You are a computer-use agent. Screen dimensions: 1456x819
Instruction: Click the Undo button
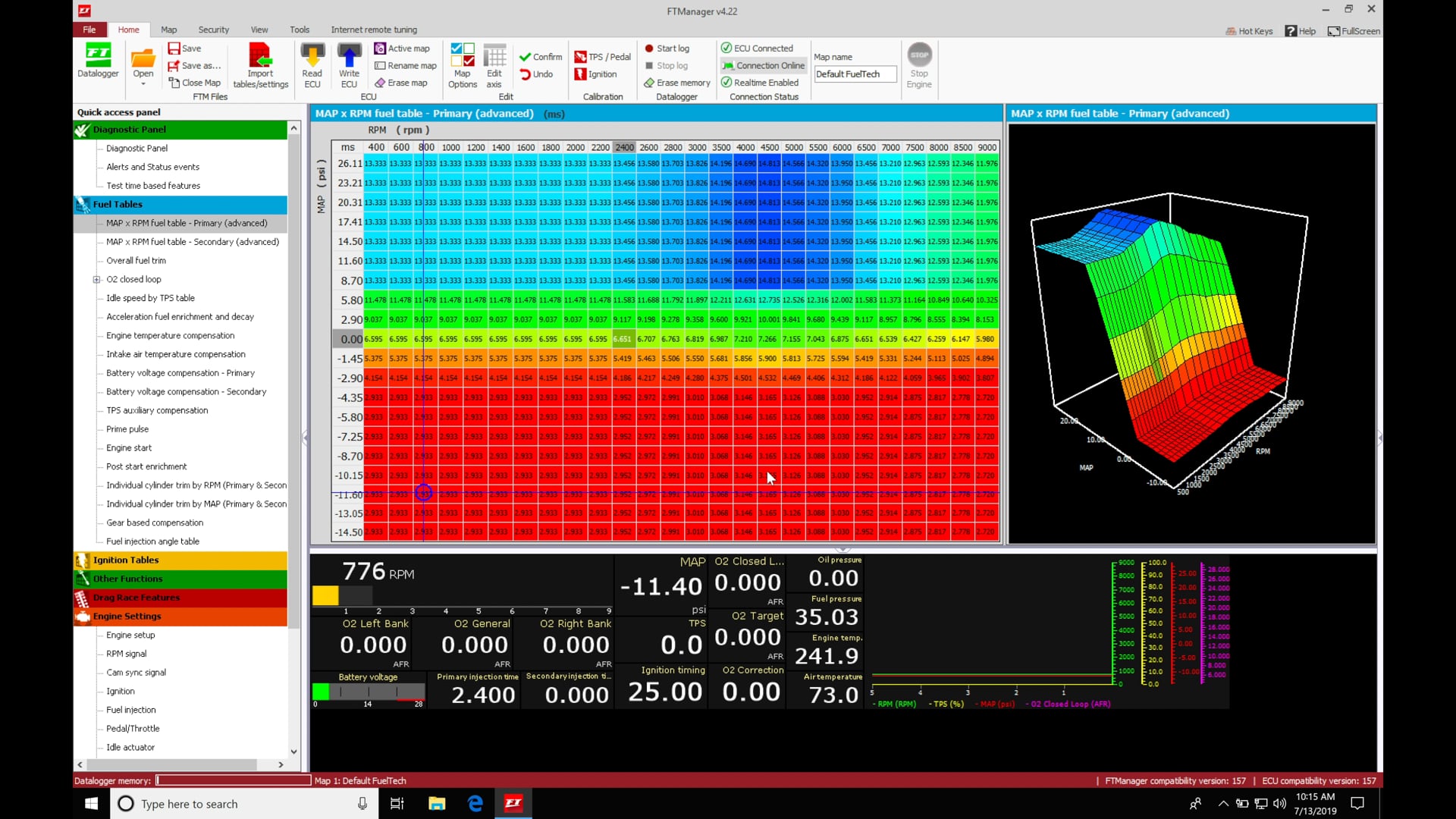(538, 74)
